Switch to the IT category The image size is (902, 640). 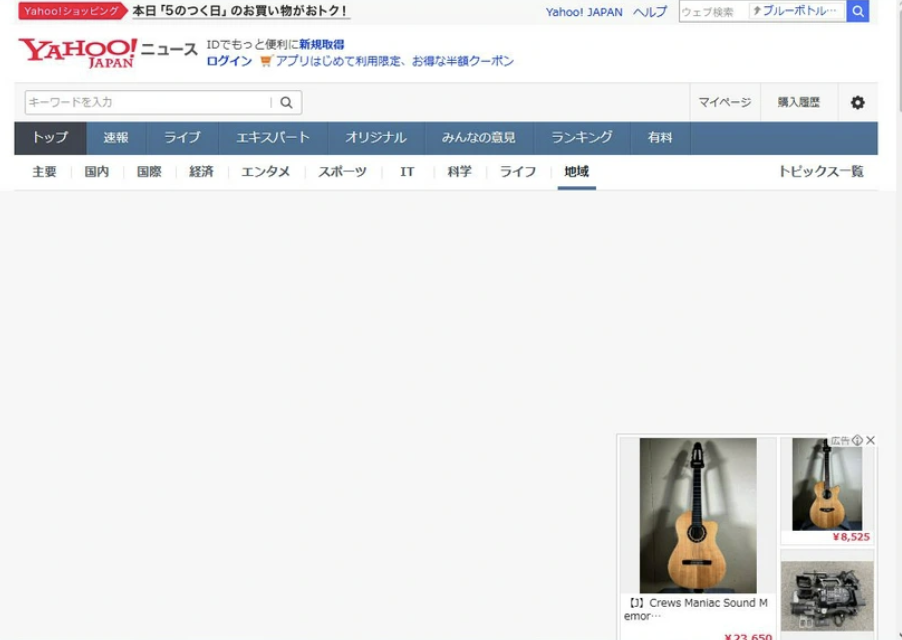(407, 171)
